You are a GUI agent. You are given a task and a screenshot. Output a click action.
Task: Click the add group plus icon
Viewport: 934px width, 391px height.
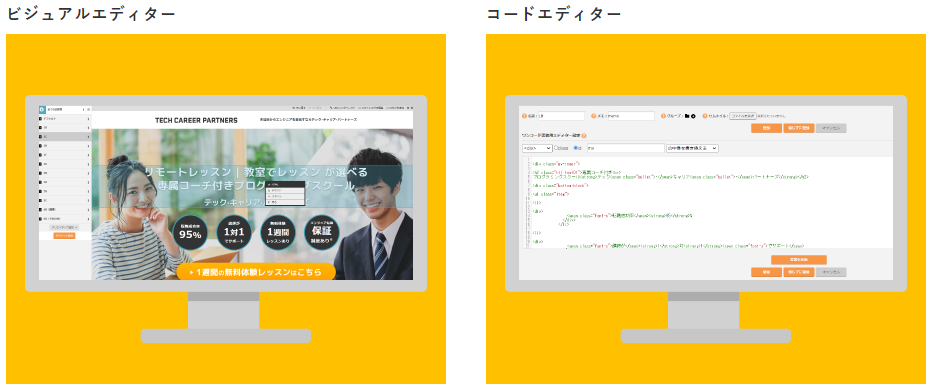point(693,116)
